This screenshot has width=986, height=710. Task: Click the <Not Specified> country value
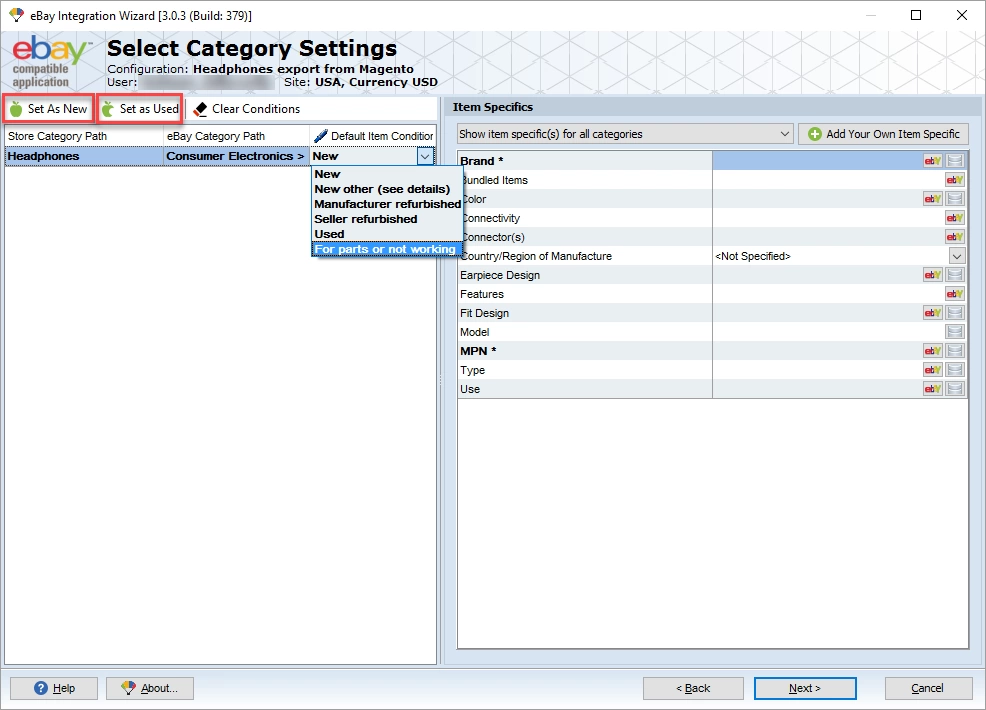point(753,256)
